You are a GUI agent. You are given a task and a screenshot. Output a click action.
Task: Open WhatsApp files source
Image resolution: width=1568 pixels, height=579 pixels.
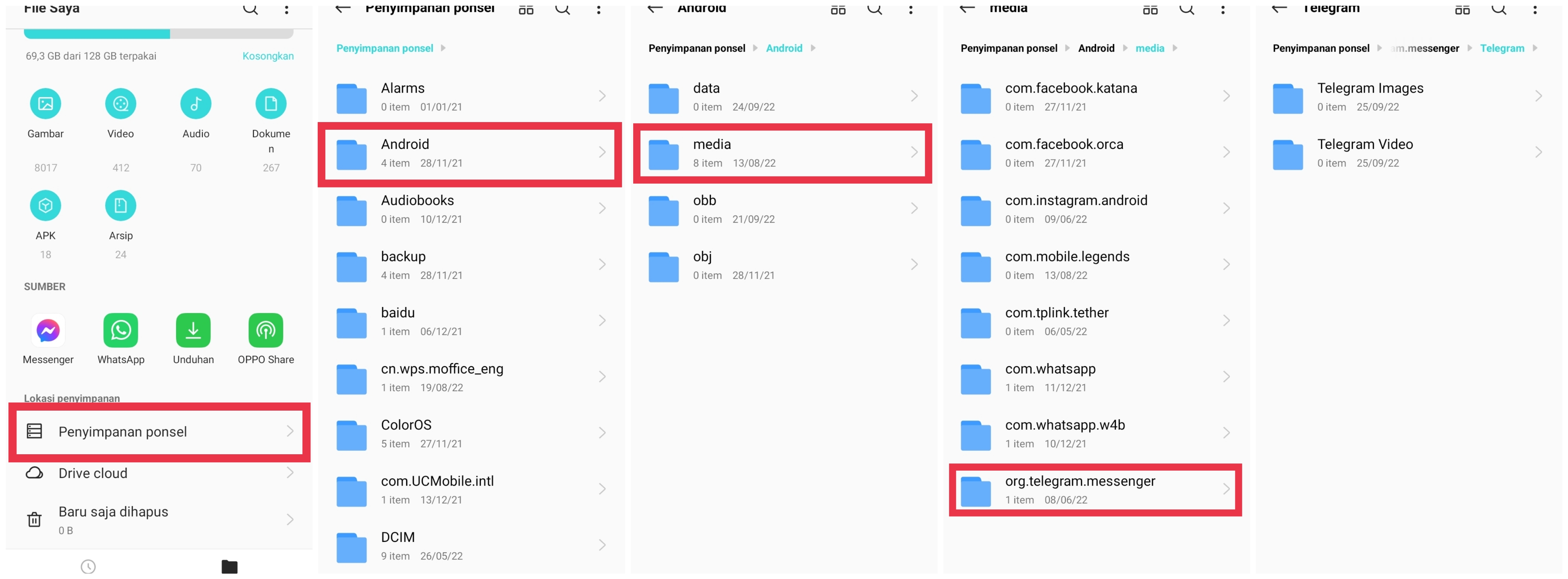(x=119, y=338)
